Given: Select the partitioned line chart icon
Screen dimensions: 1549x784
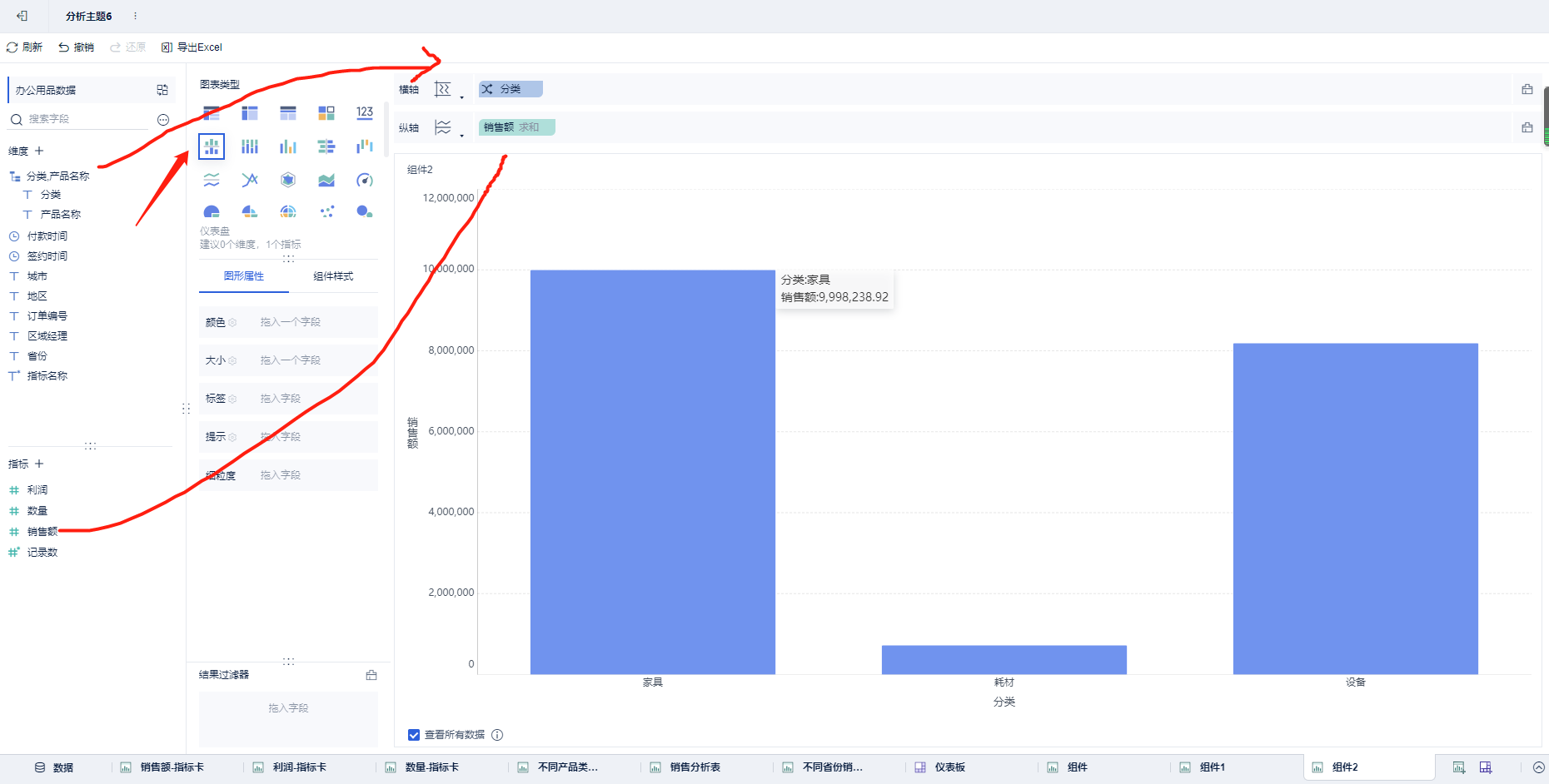Looking at the screenshot, I should click(212, 180).
